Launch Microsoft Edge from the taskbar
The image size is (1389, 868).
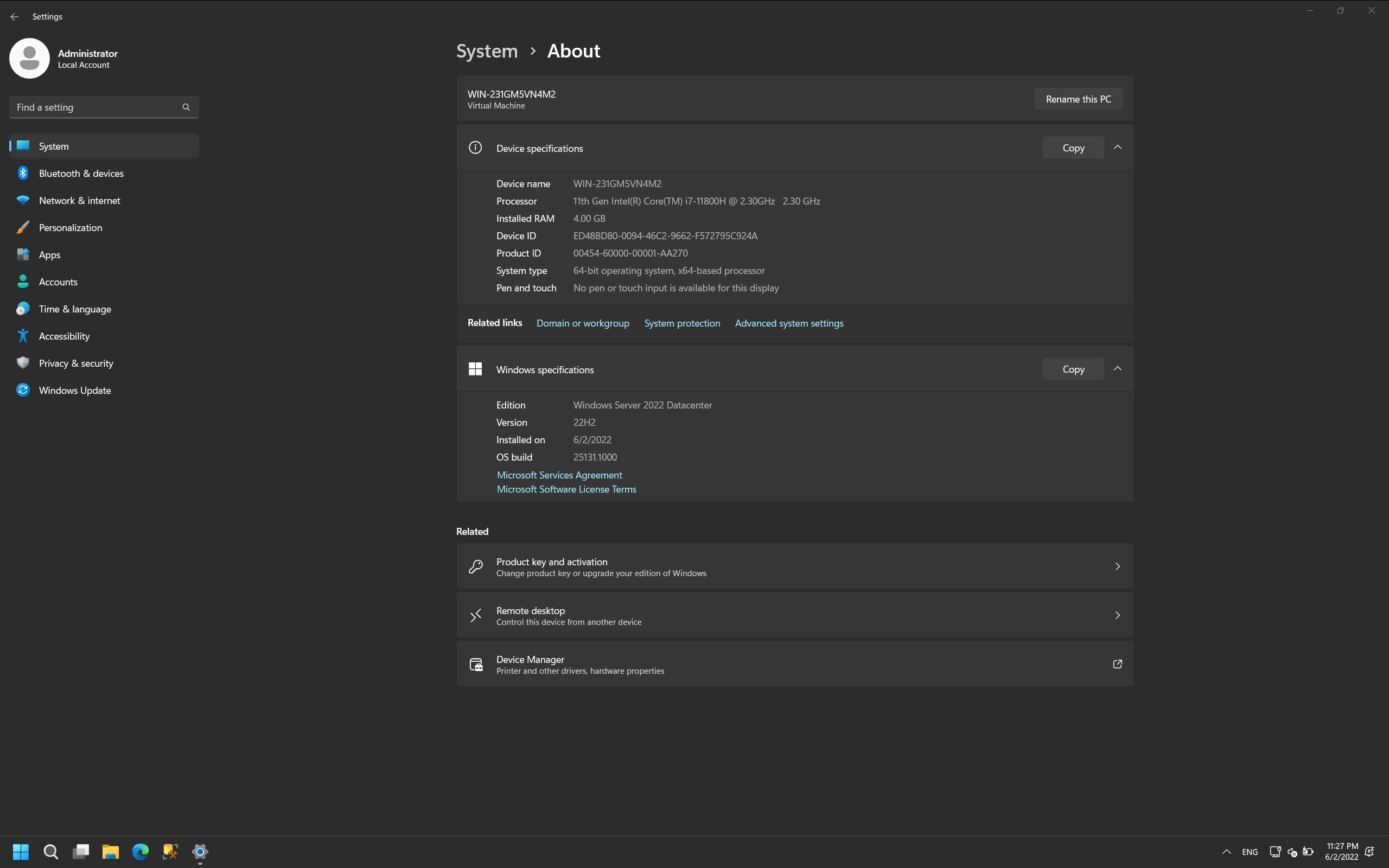point(139,852)
